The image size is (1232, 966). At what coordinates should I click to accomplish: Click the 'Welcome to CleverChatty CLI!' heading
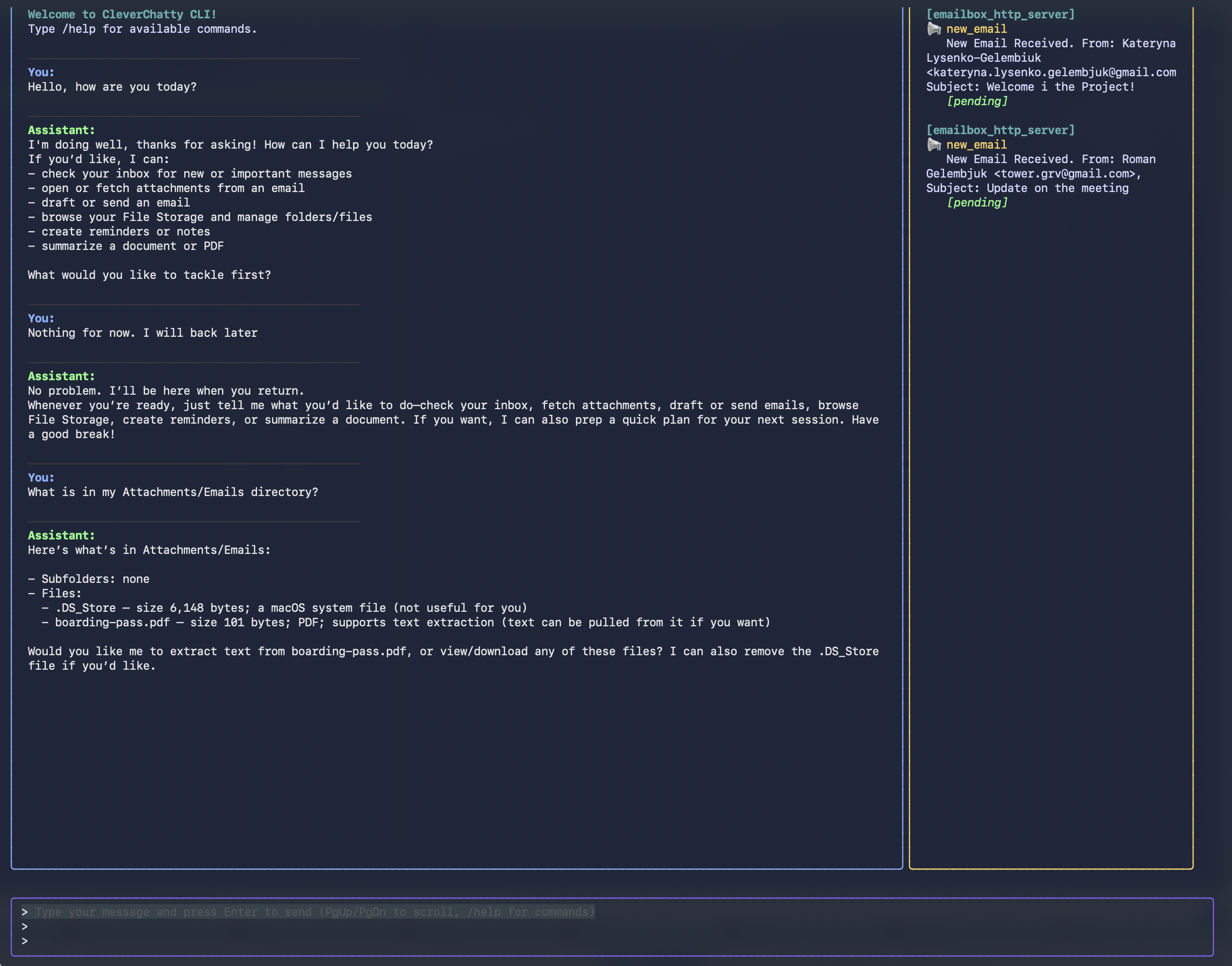tap(122, 14)
